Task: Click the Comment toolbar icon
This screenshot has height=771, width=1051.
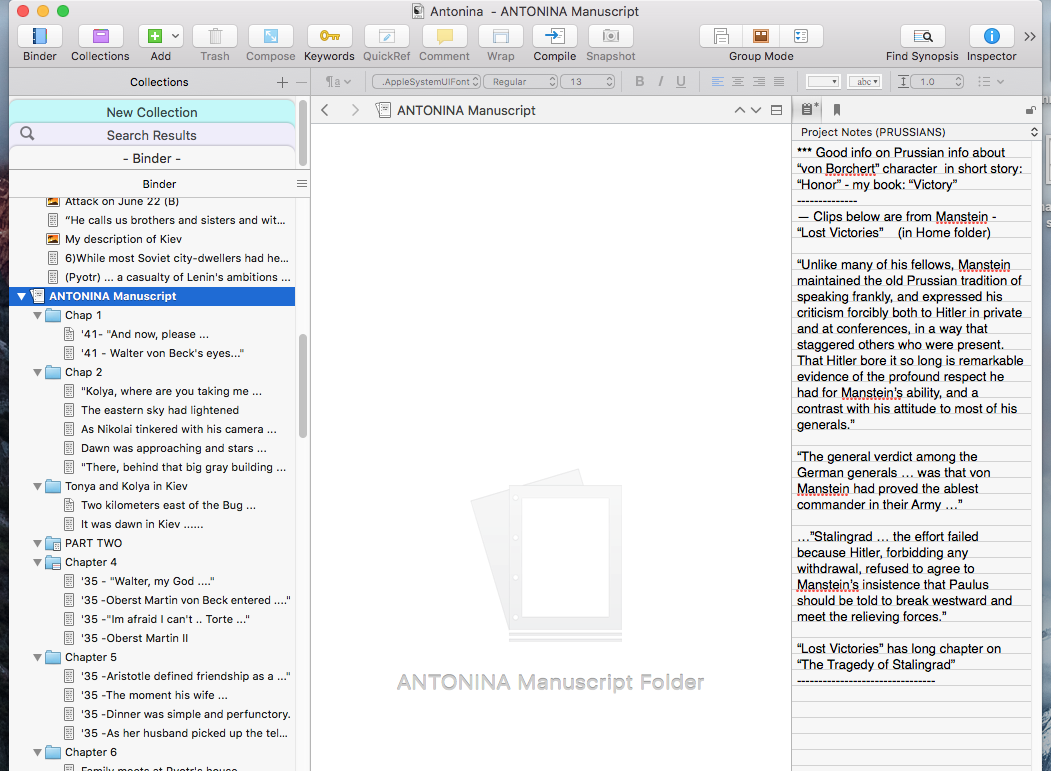Action: [x=444, y=36]
